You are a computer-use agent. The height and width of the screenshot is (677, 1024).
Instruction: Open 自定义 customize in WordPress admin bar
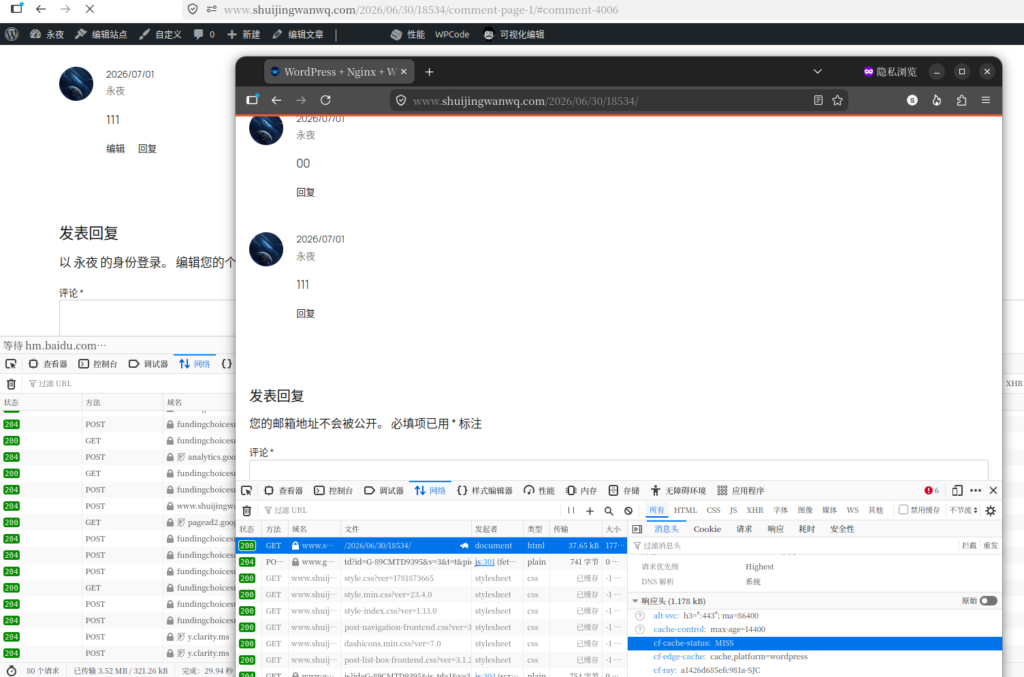(161, 35)
